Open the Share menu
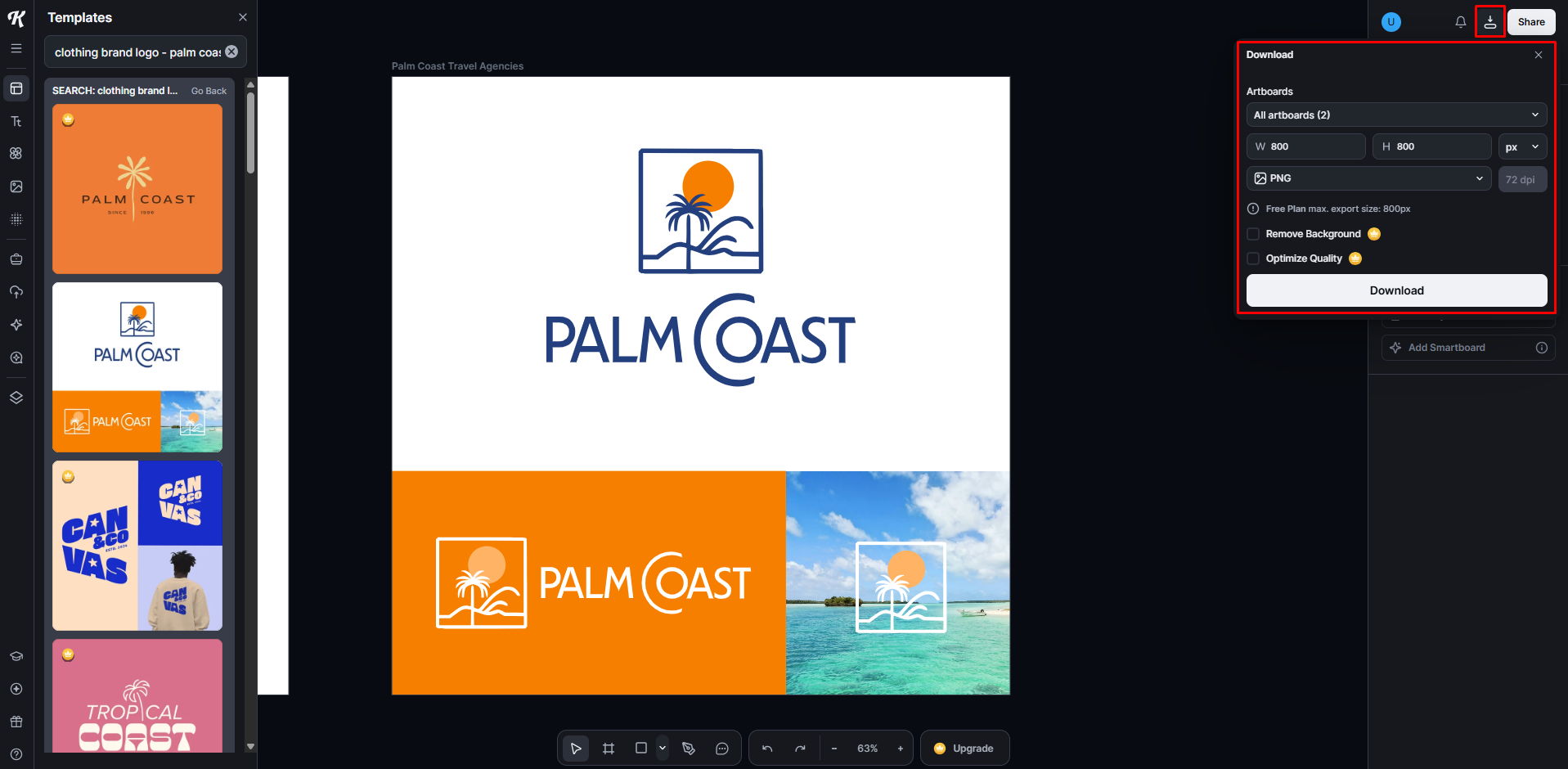 click(1530, 21)
